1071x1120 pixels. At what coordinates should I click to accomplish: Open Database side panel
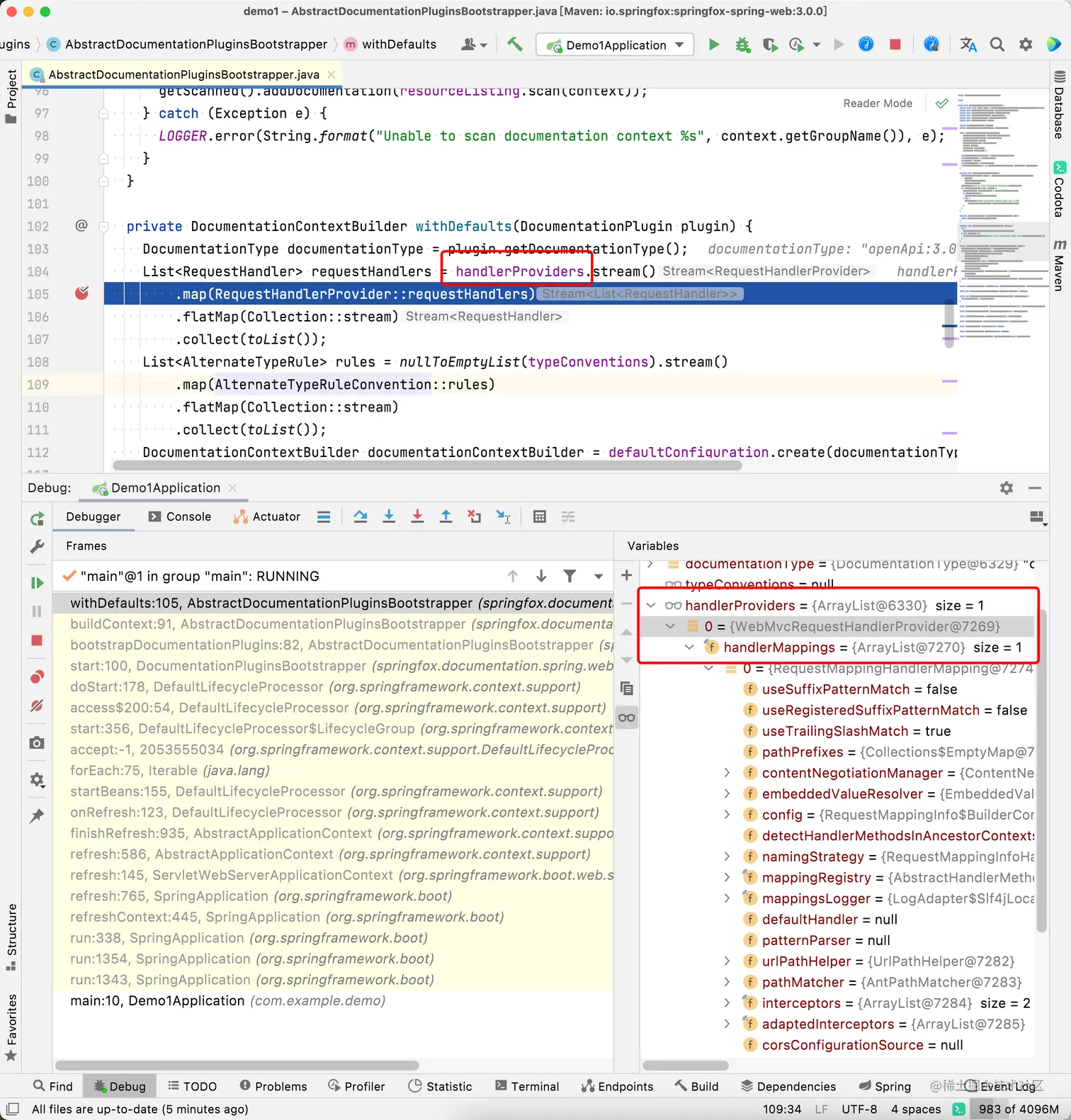1060,104
